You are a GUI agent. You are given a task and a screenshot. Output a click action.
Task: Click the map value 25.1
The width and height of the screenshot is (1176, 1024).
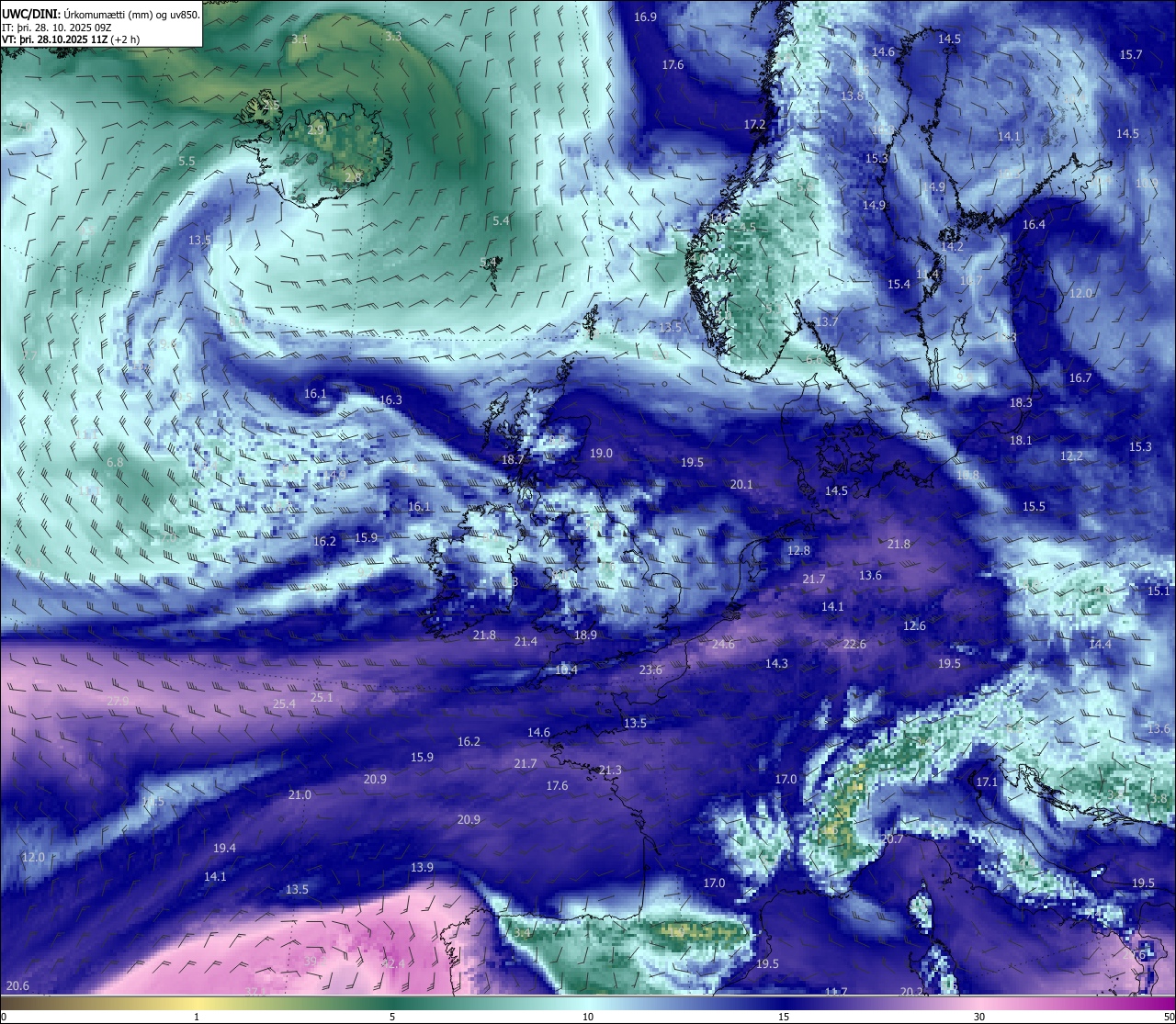[x=322, y=698]
